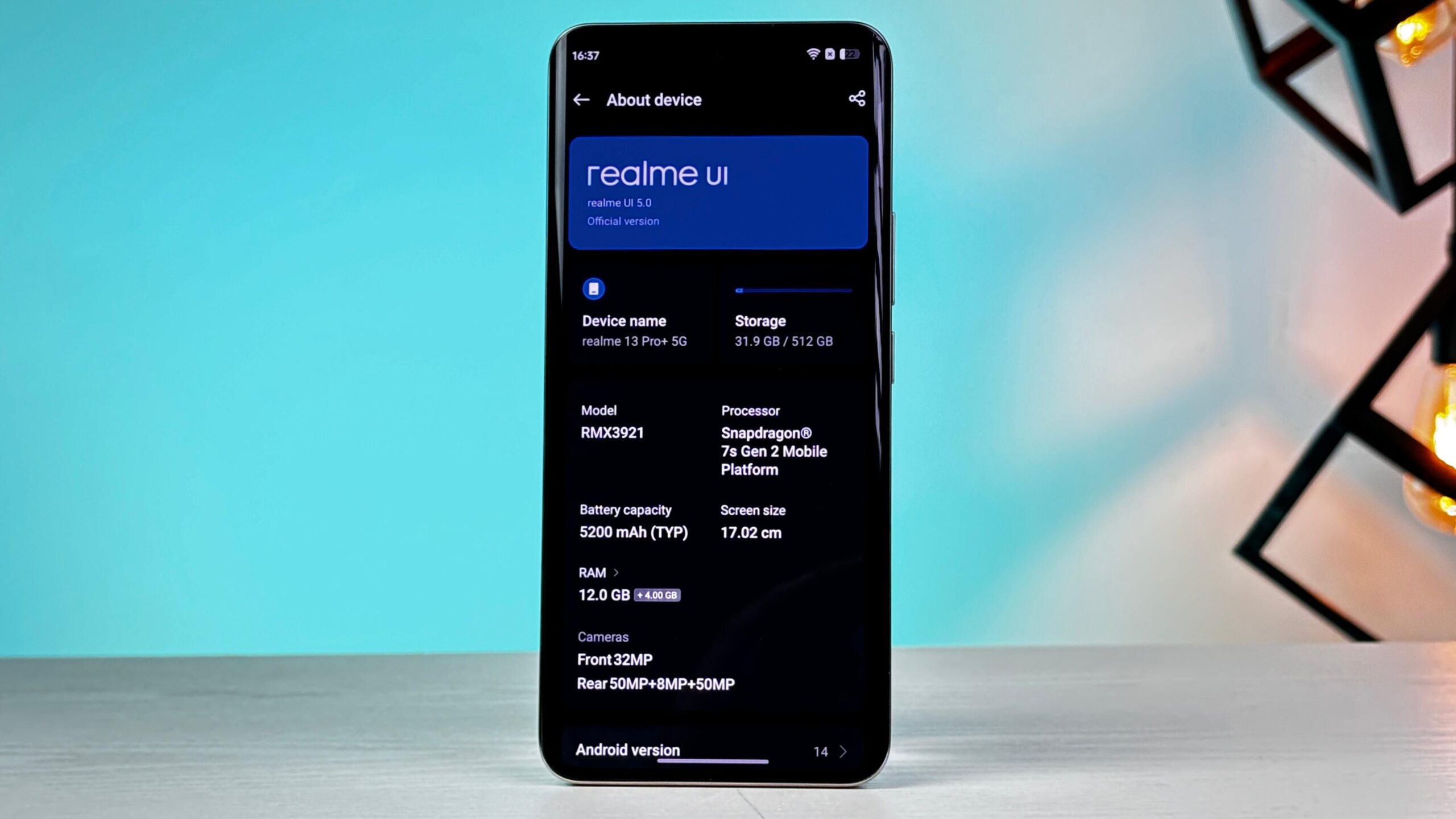Toggle the extended RAM +4.00 GB
This screenshot has height=819, width=1456.
tap(656, 594)
